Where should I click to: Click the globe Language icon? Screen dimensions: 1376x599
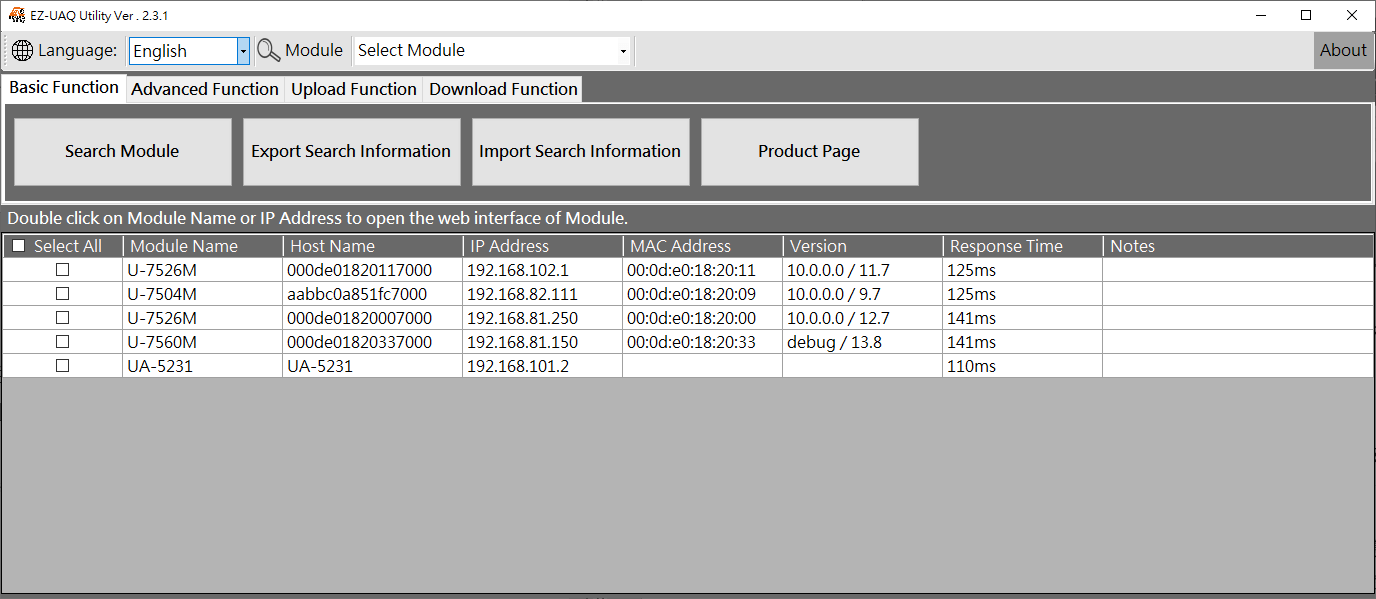[22, 50]
